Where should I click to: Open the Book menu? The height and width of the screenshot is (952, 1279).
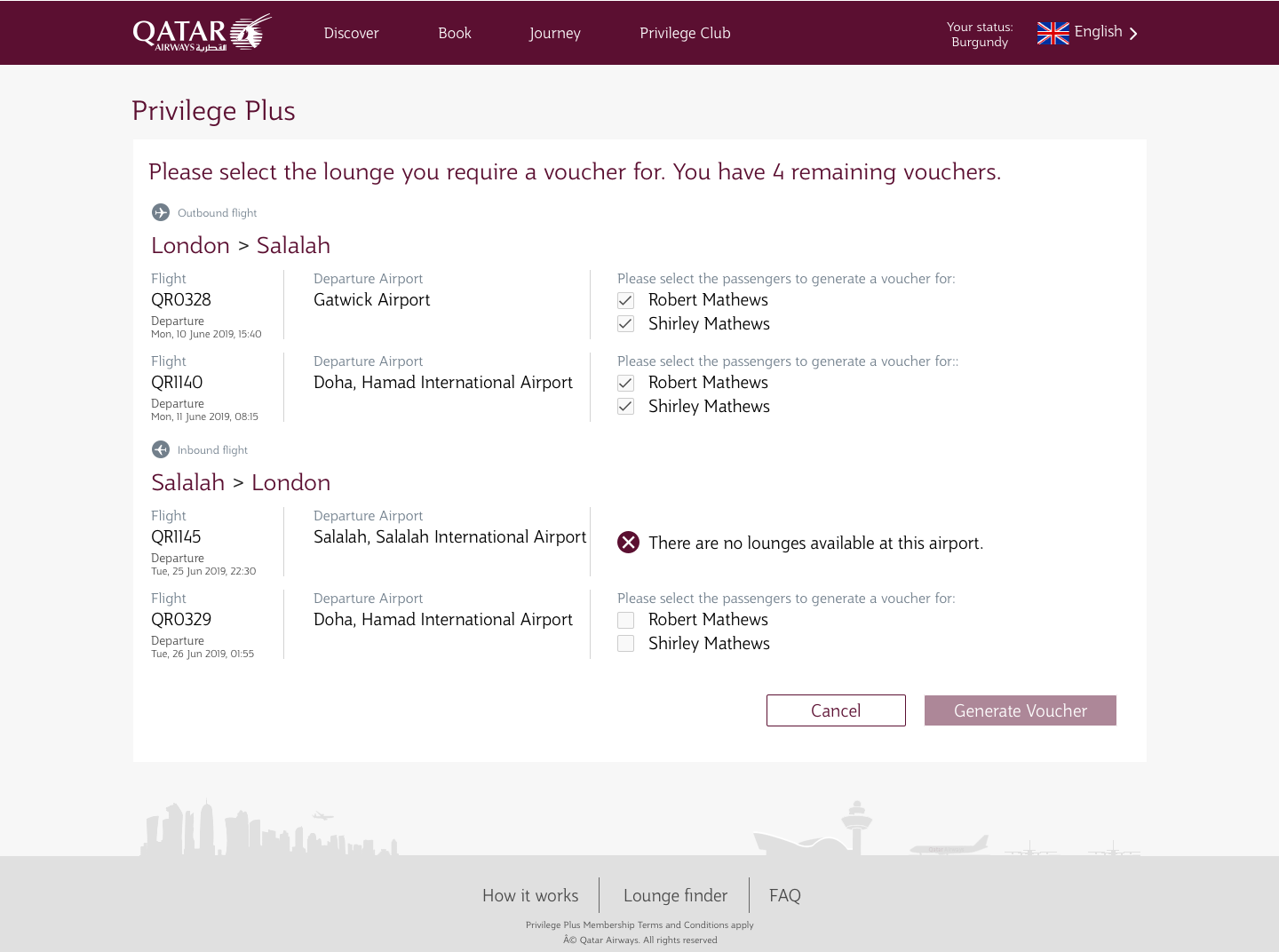pos(455,33)
